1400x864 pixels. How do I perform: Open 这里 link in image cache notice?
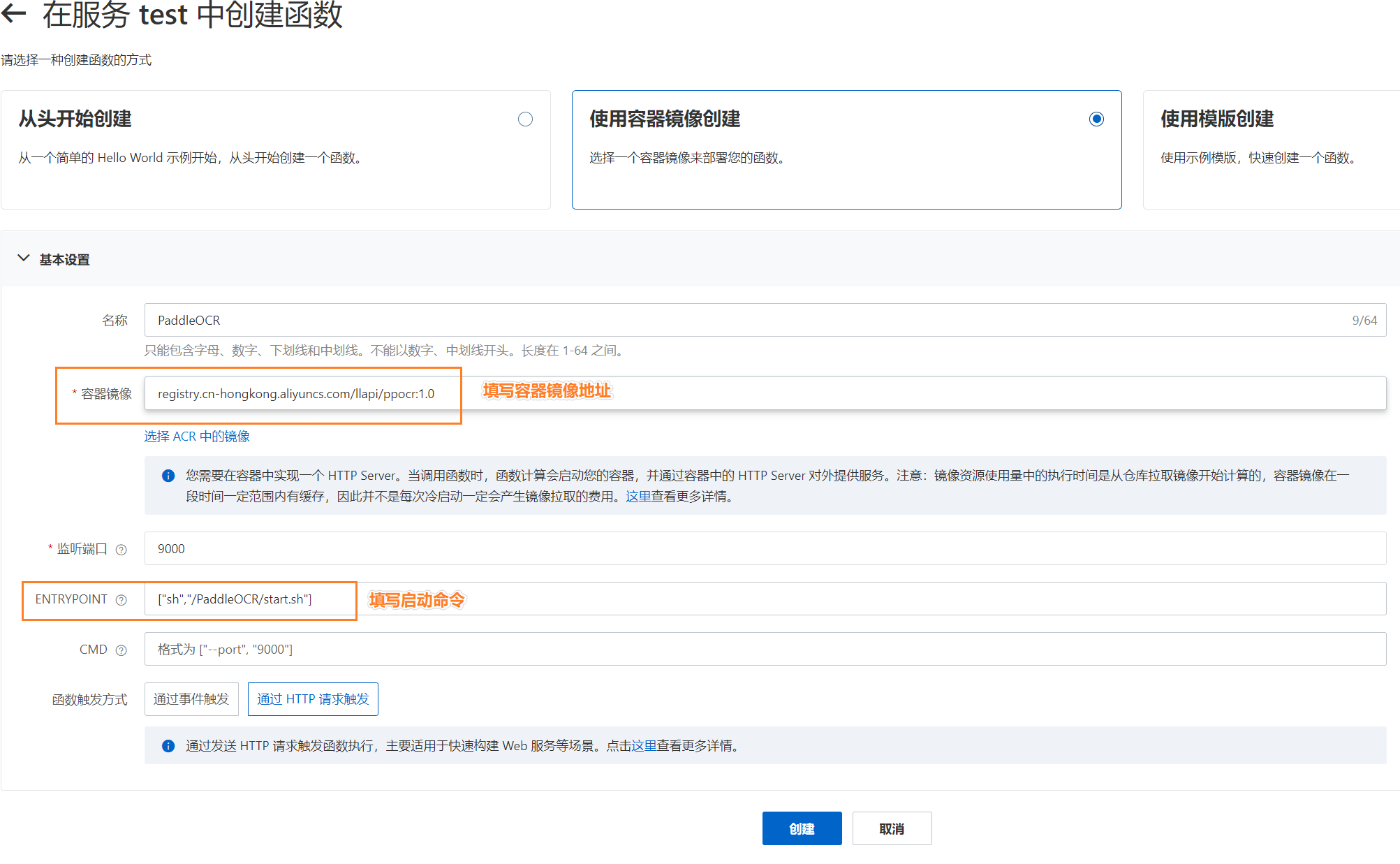[x=638, y=497]
